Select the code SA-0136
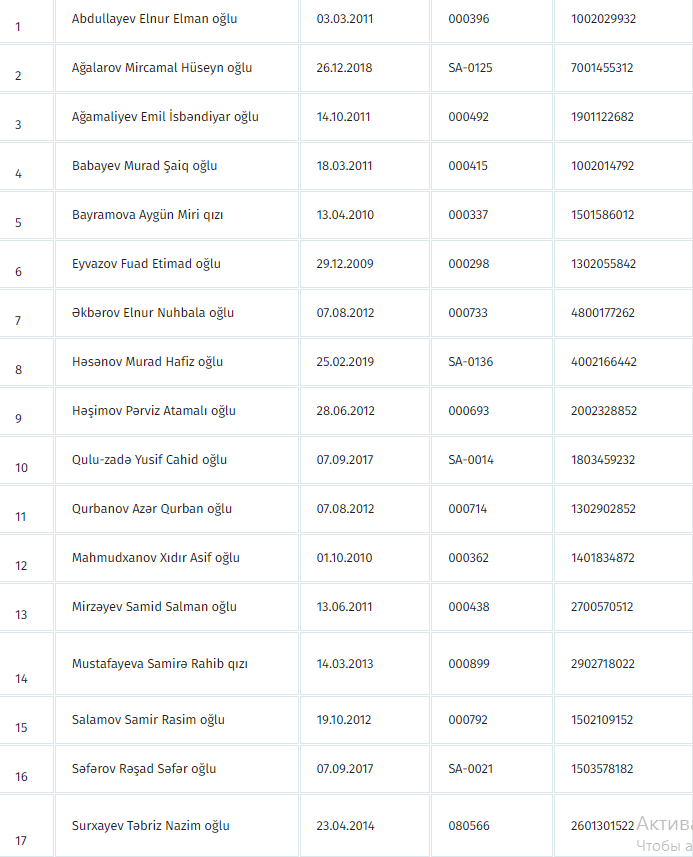693x857 pixels. pyautogui.click(x=470, y=362)
